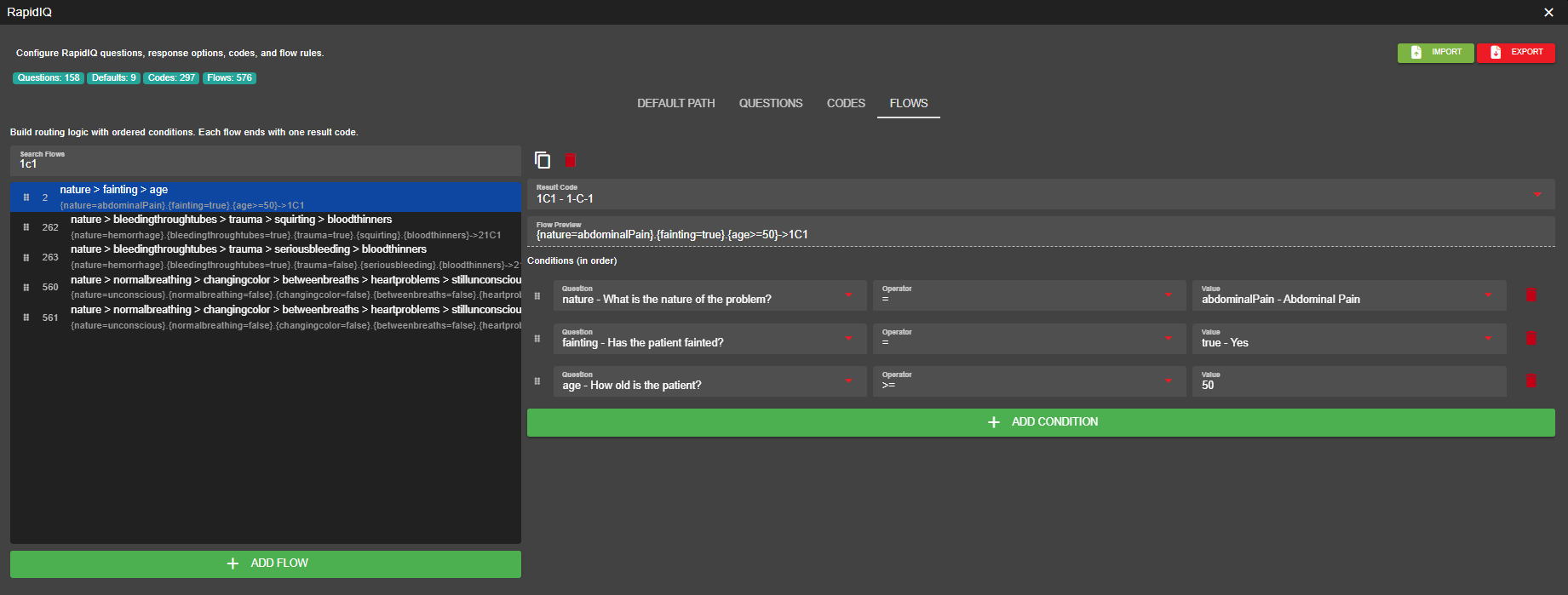Click the Export button

[x=1515, y=53]
